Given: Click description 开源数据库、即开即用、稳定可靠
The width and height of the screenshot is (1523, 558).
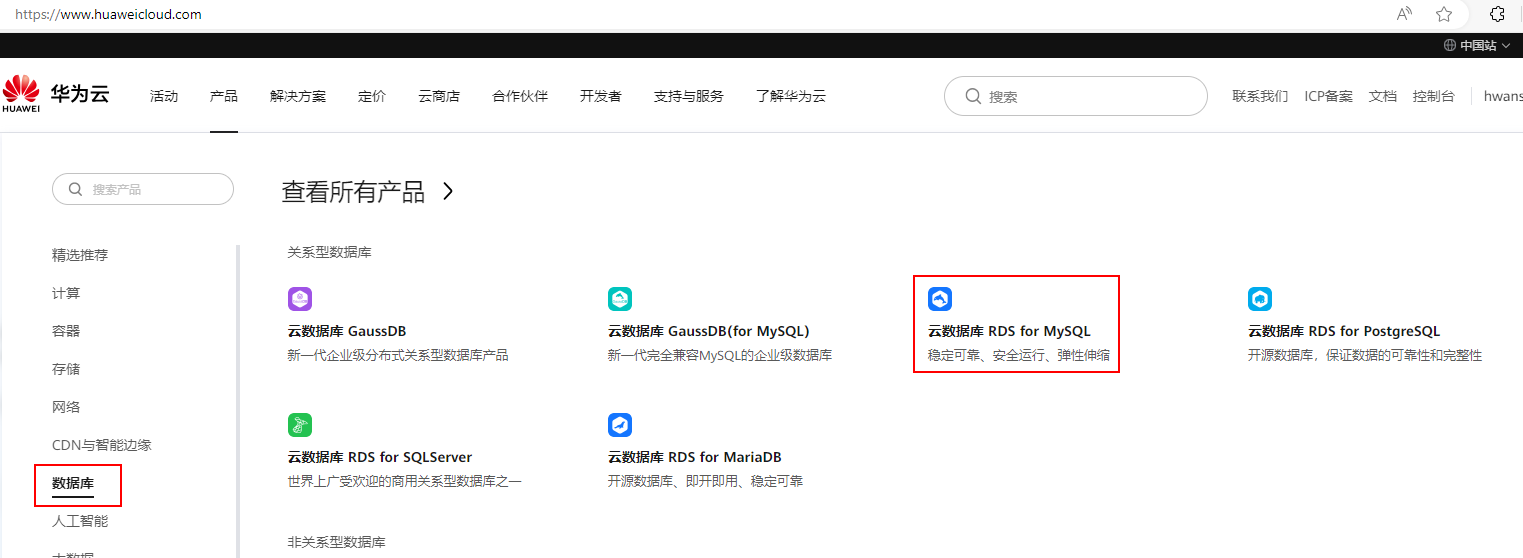Looking at the screenshot, I should coord(705,481).
